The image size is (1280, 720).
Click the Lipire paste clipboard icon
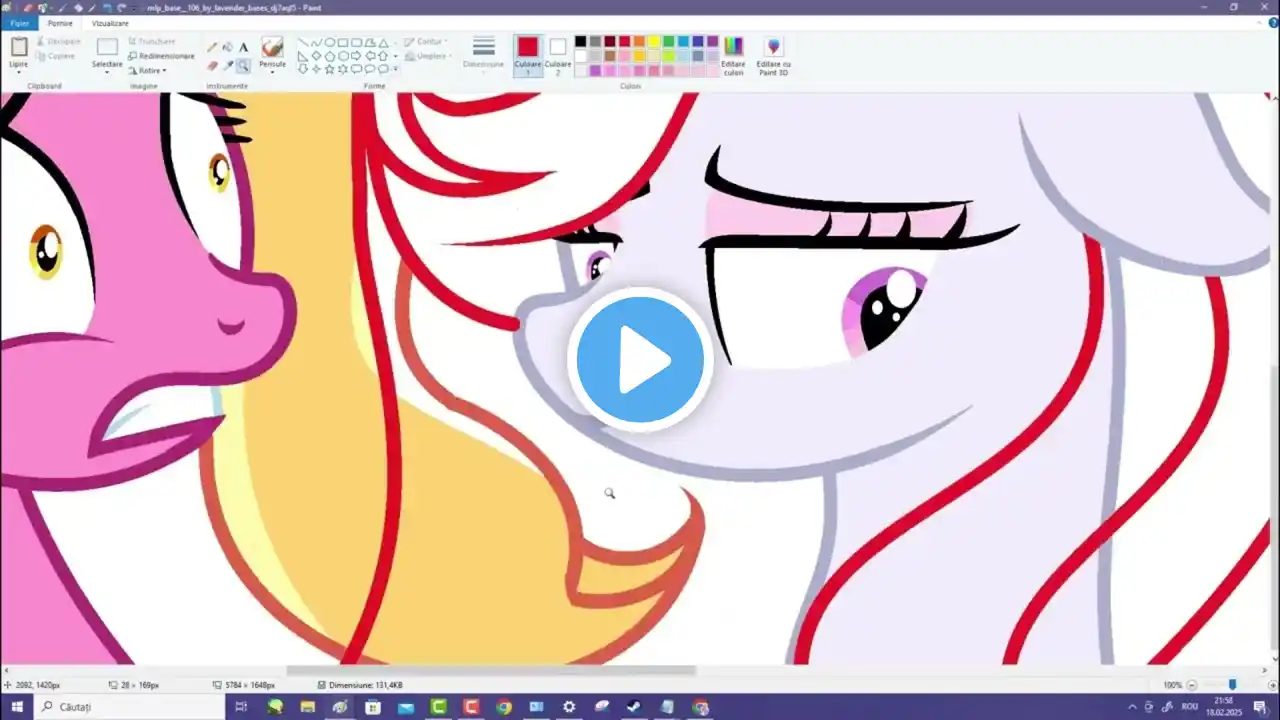point(19,46)
